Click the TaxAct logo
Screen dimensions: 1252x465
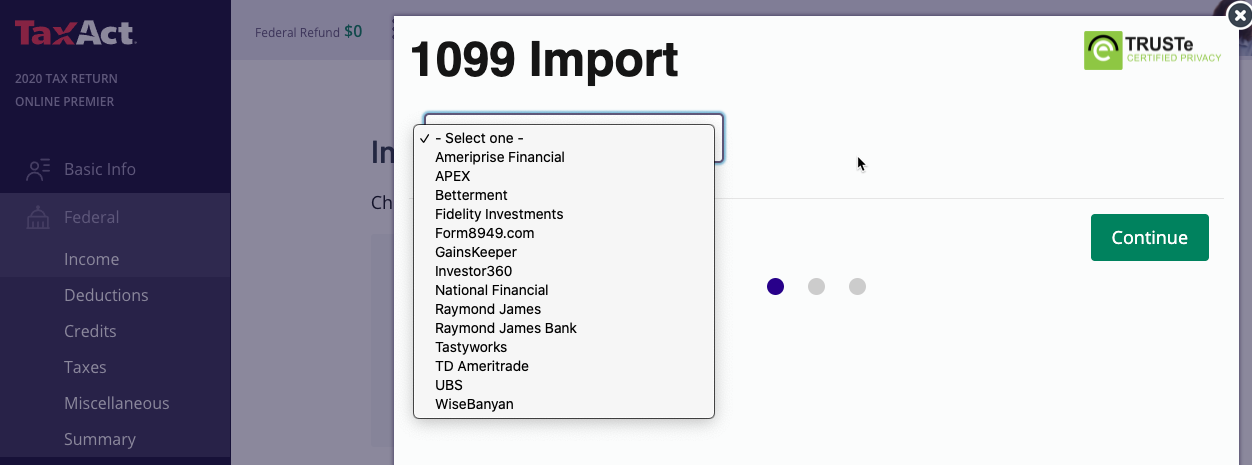[x=74, y=33]
